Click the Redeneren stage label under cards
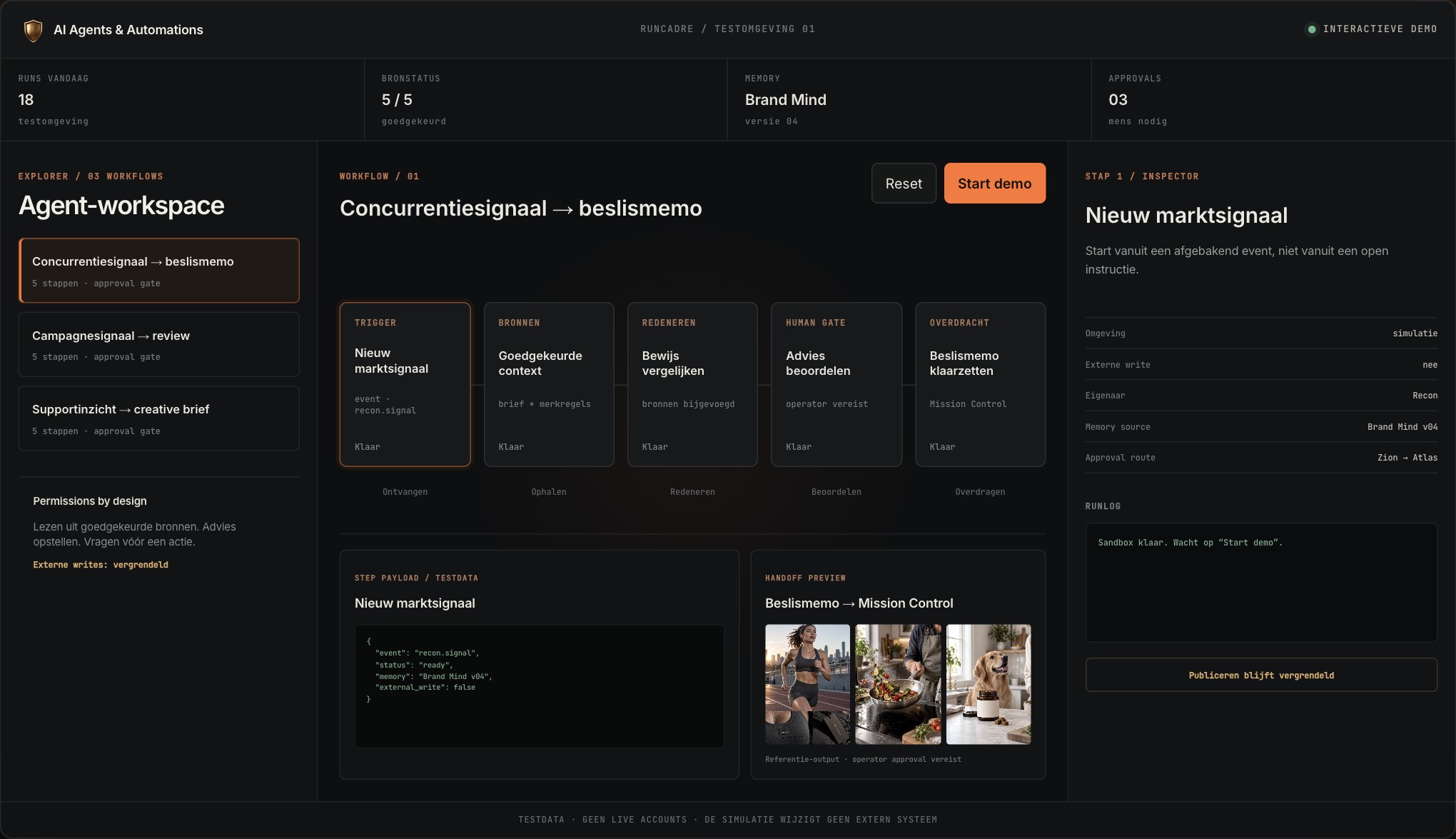The height and width of the screenshot is (839, 1456). 692,492
